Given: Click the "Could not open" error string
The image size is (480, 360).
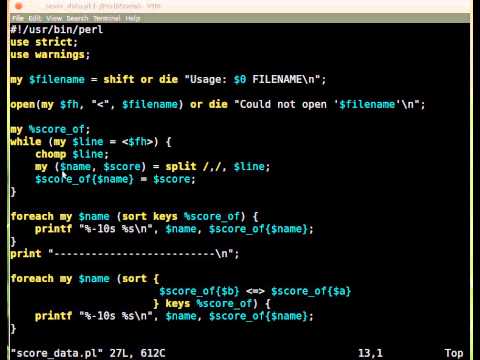Looking at the screenshot, I should (326, 104).
